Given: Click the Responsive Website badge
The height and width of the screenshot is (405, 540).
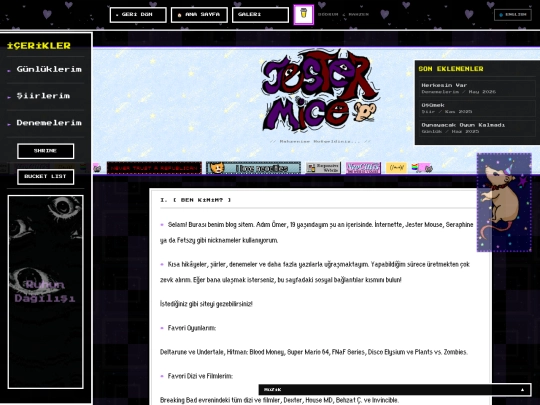Looking at the screenshot, I should pos(323,168).
